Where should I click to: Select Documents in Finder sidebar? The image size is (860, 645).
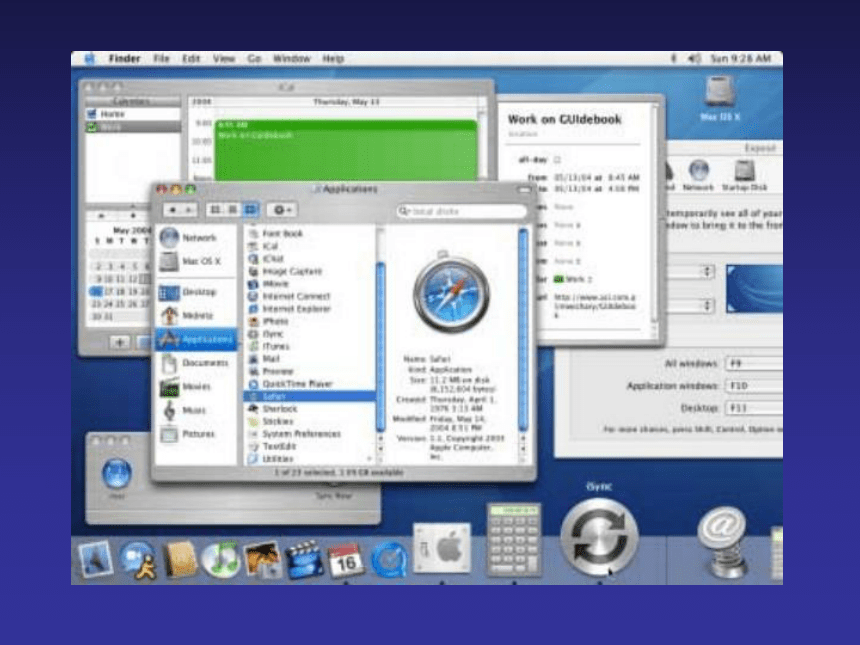195,363
